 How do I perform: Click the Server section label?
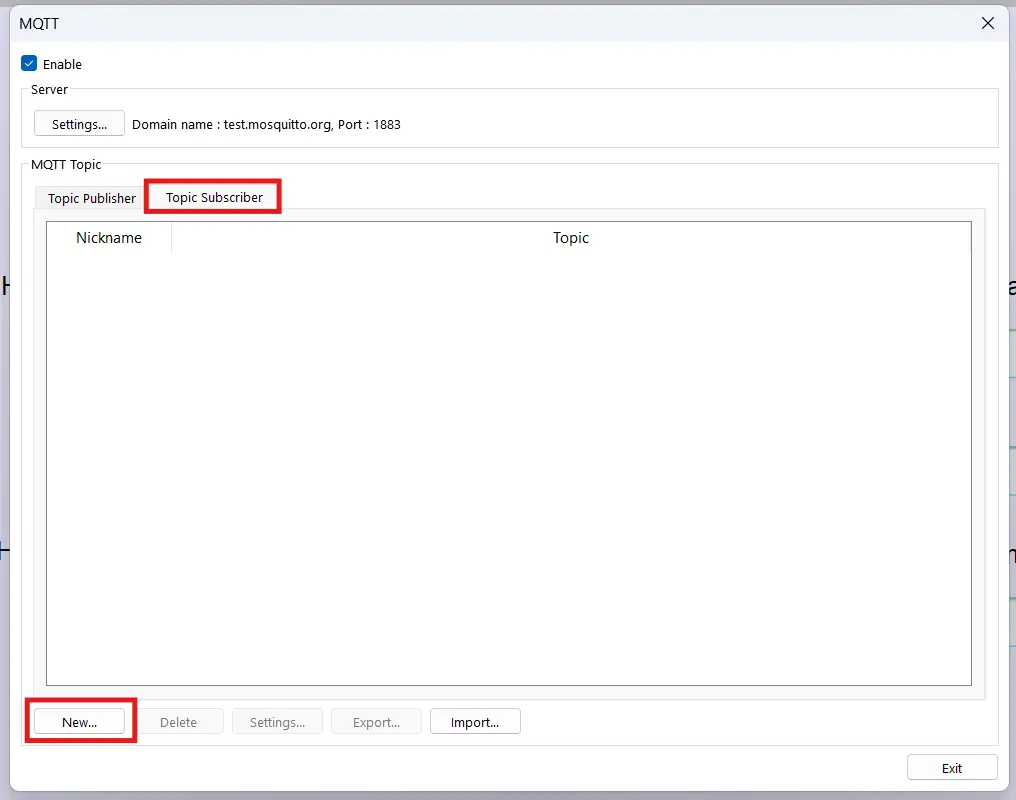pos(48,89)
